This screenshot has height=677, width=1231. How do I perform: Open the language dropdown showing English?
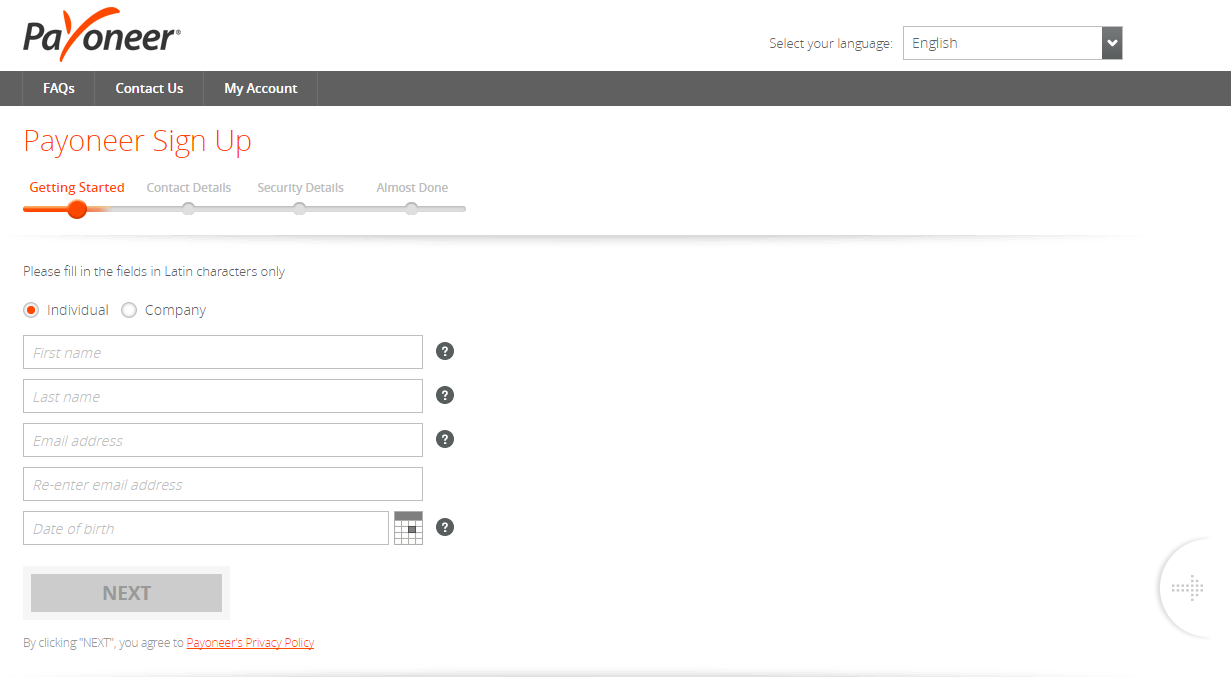[1012, 43]
